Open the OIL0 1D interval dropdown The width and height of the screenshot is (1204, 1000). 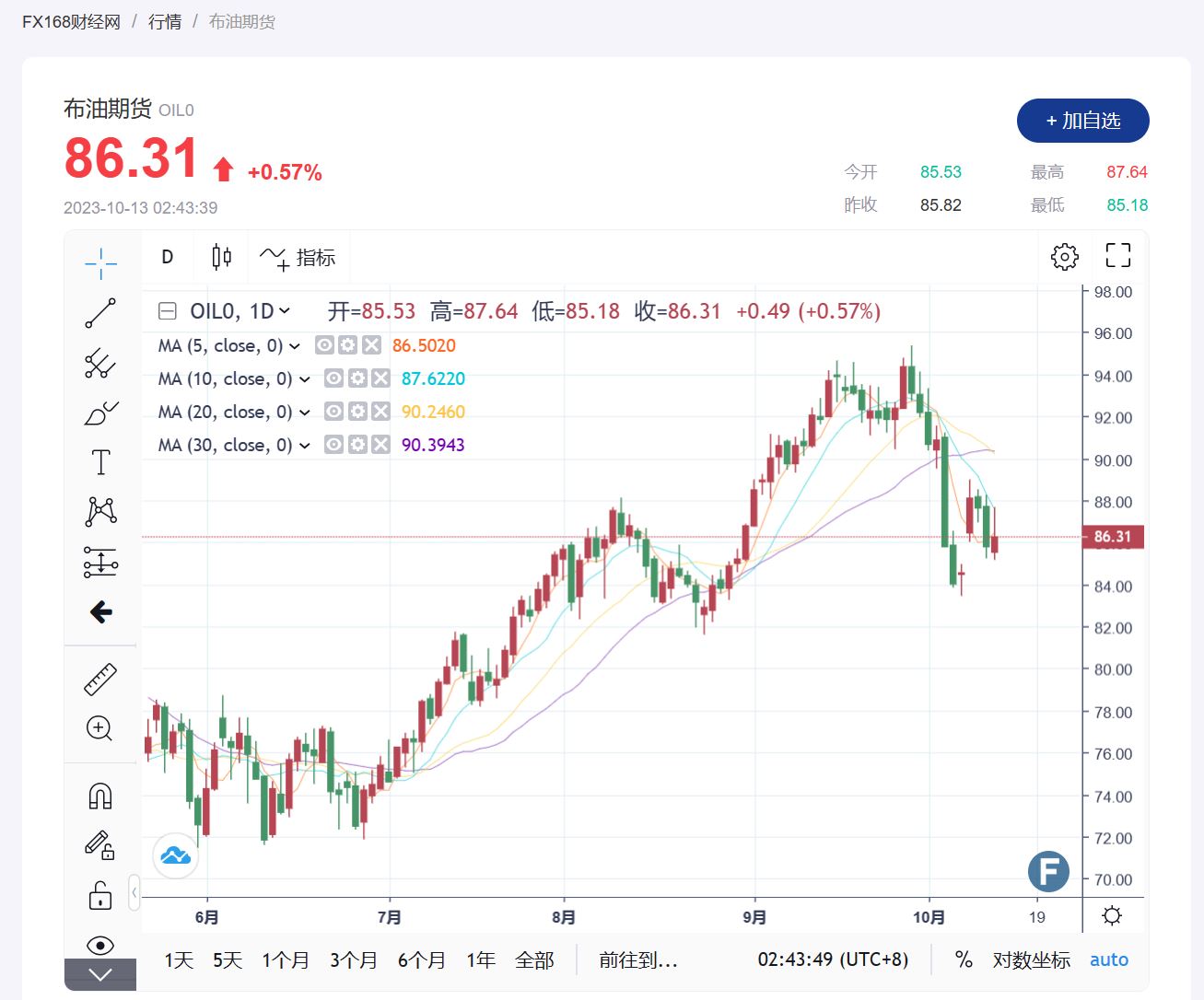pos(285,311)
